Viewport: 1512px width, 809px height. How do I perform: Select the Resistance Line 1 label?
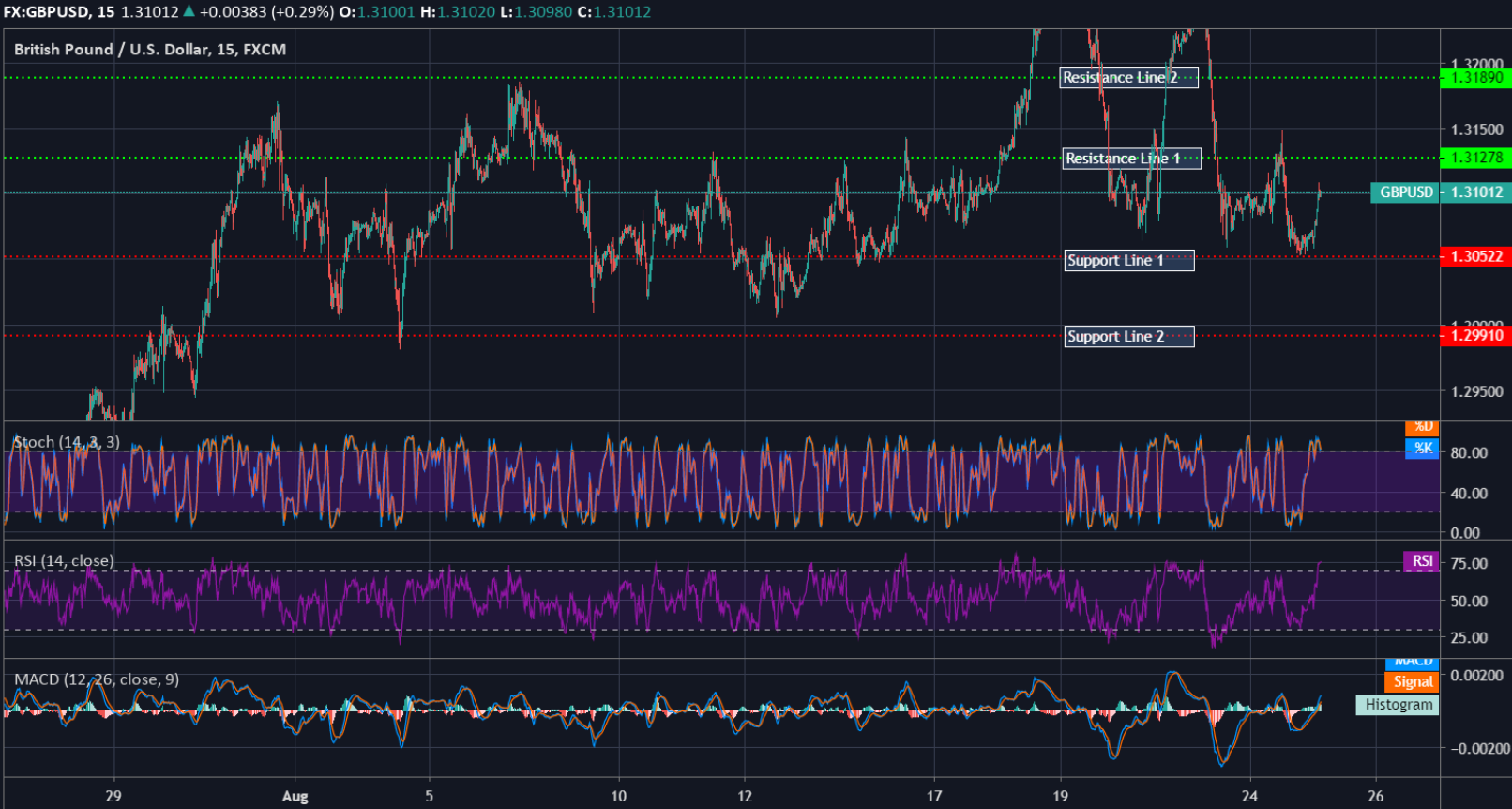(1132, 159)
